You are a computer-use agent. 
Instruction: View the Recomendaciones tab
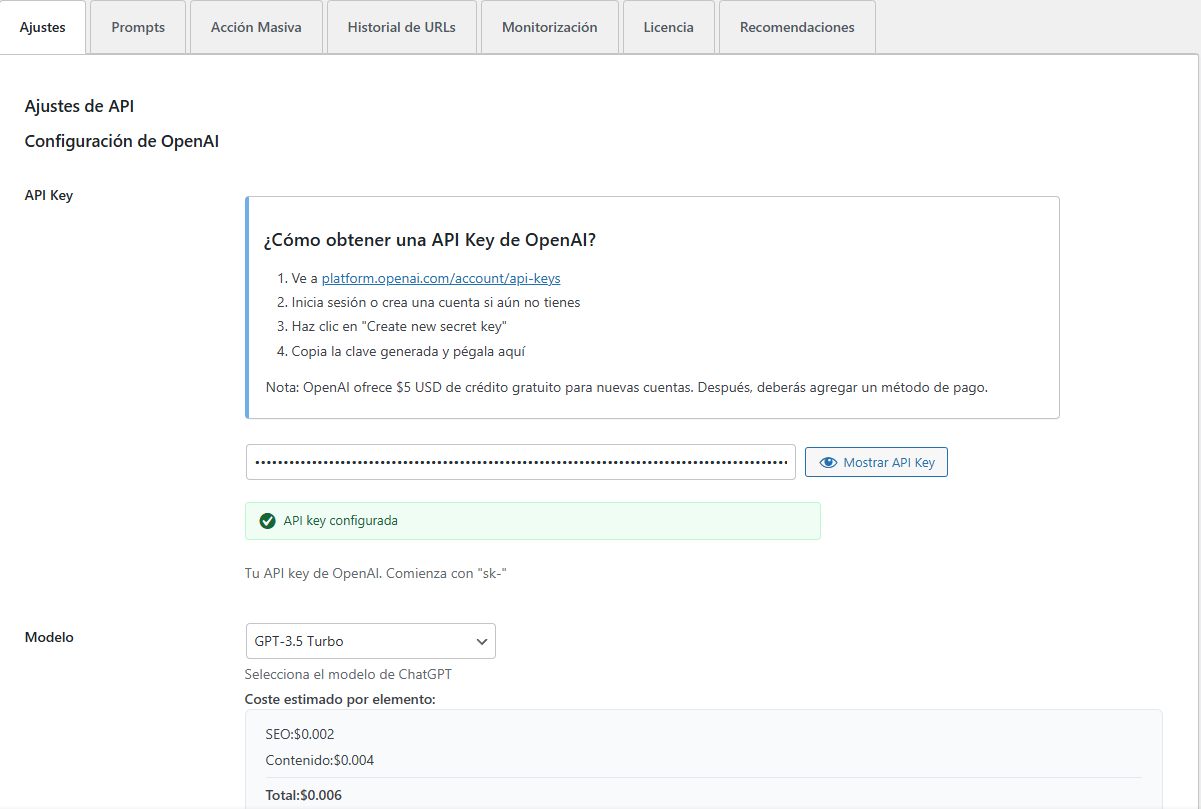tap(797, 27)
